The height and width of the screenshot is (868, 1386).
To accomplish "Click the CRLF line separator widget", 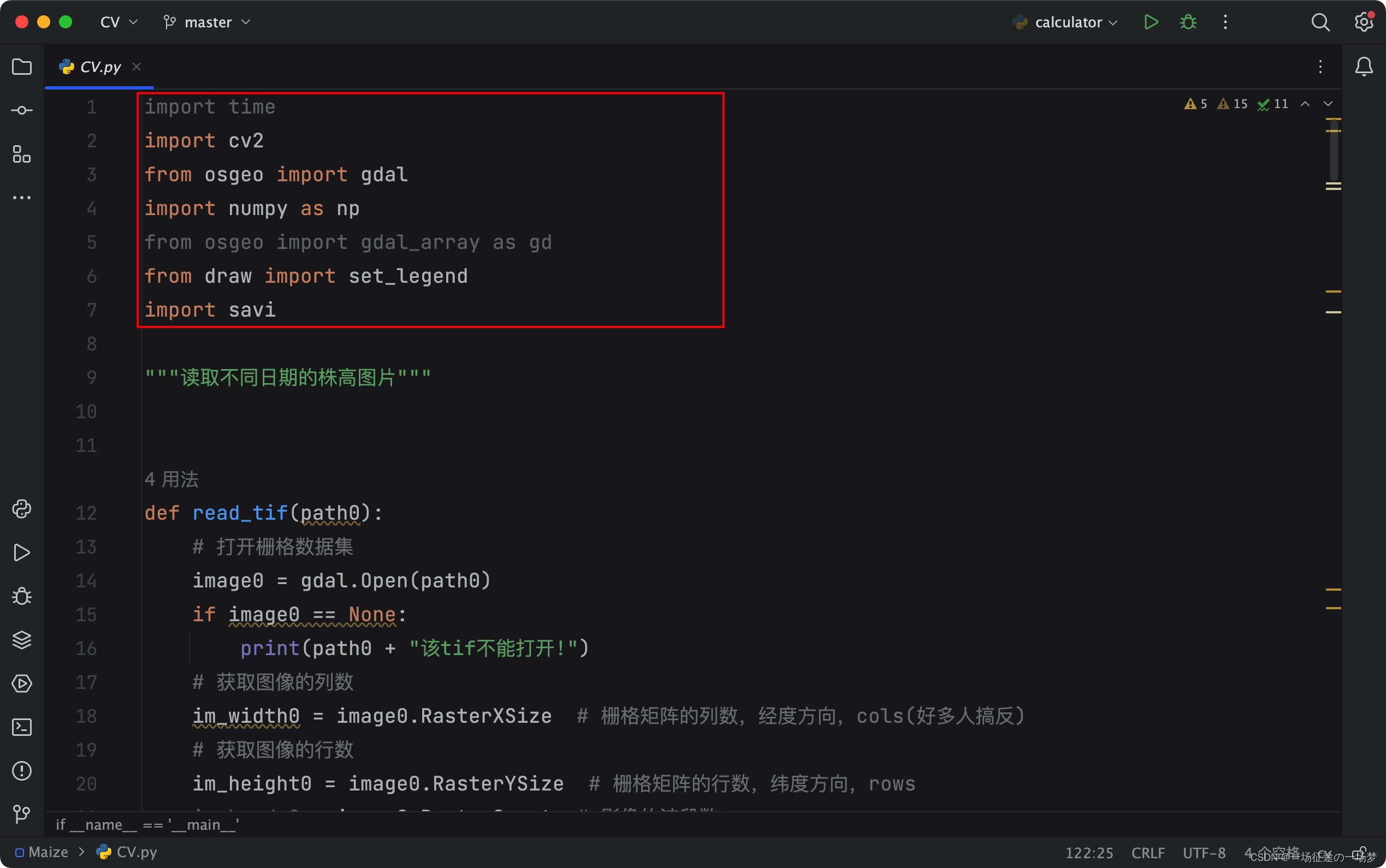I will coord(1147,853).
